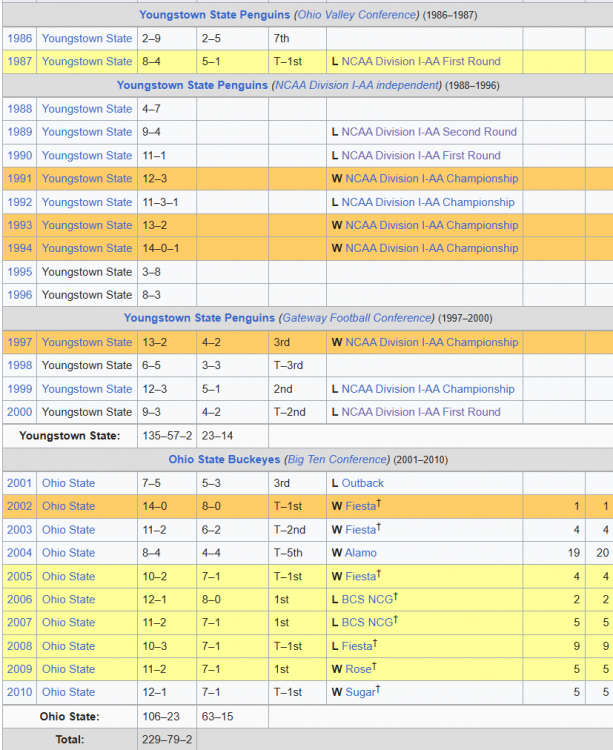Open the 1991 season year link
613x750 pixels.
tap(19, 178)
